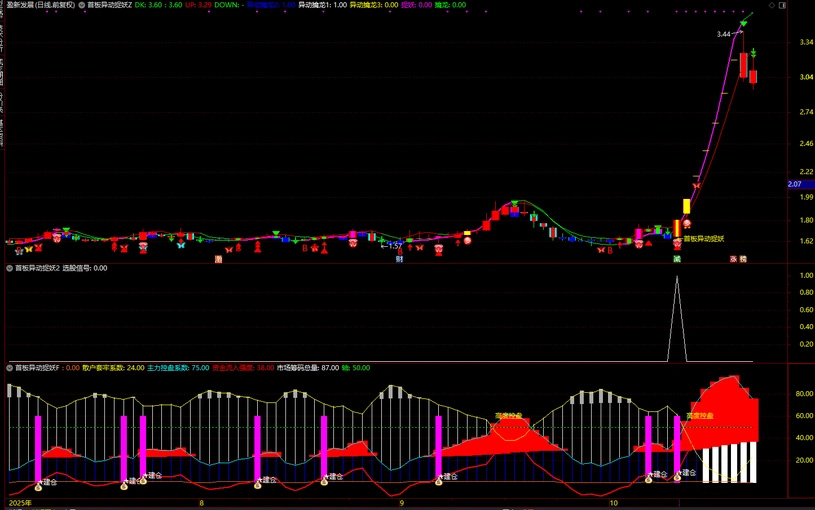Click the 减 marker on the main chart axis
This screenshot has width=815, height=510.
point(677,259)
